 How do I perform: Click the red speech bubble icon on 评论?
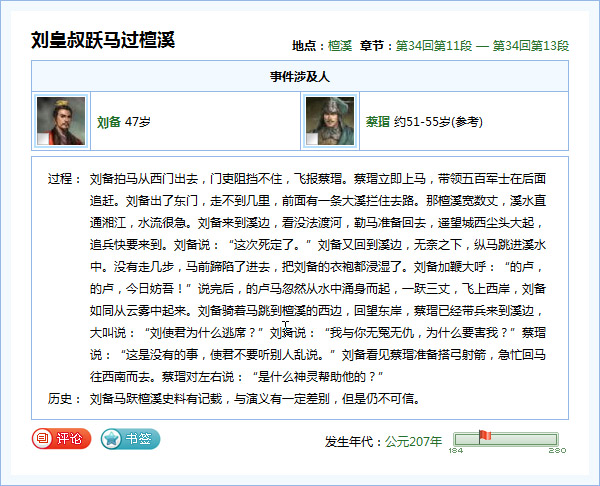[x=43, y=438]
